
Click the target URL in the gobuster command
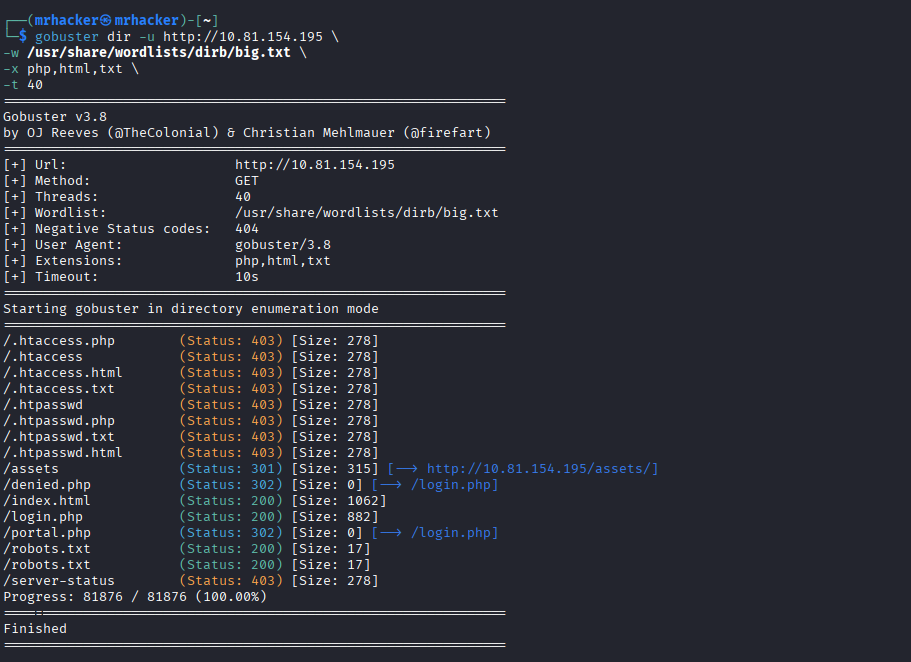(243, 37)
